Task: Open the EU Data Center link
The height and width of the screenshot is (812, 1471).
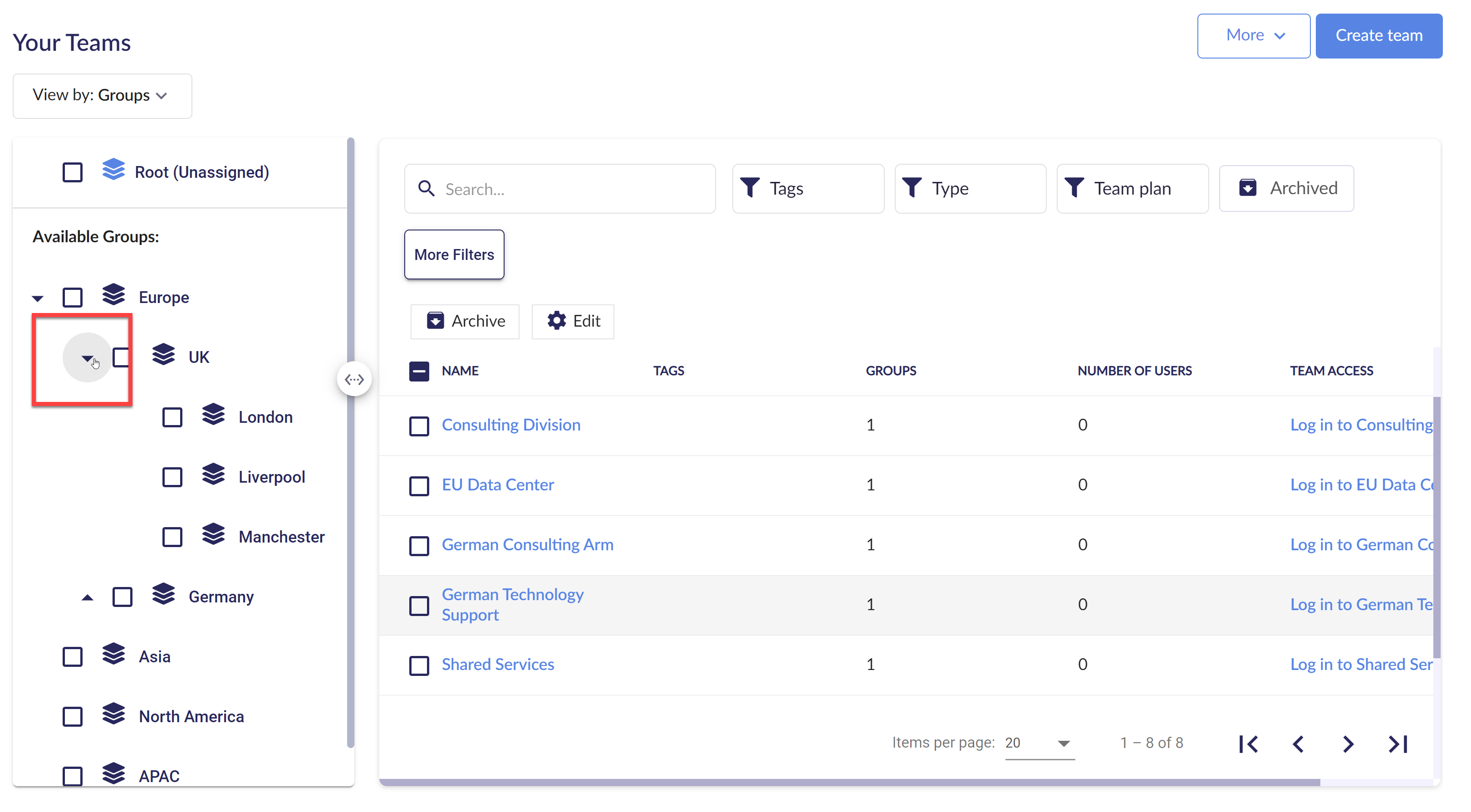Action: pos(497,485)
